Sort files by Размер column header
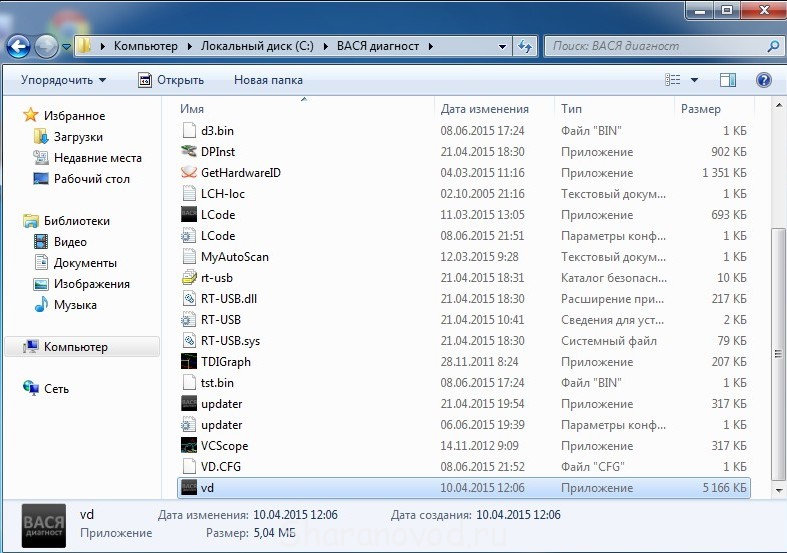787x553 pixels. 700,108
